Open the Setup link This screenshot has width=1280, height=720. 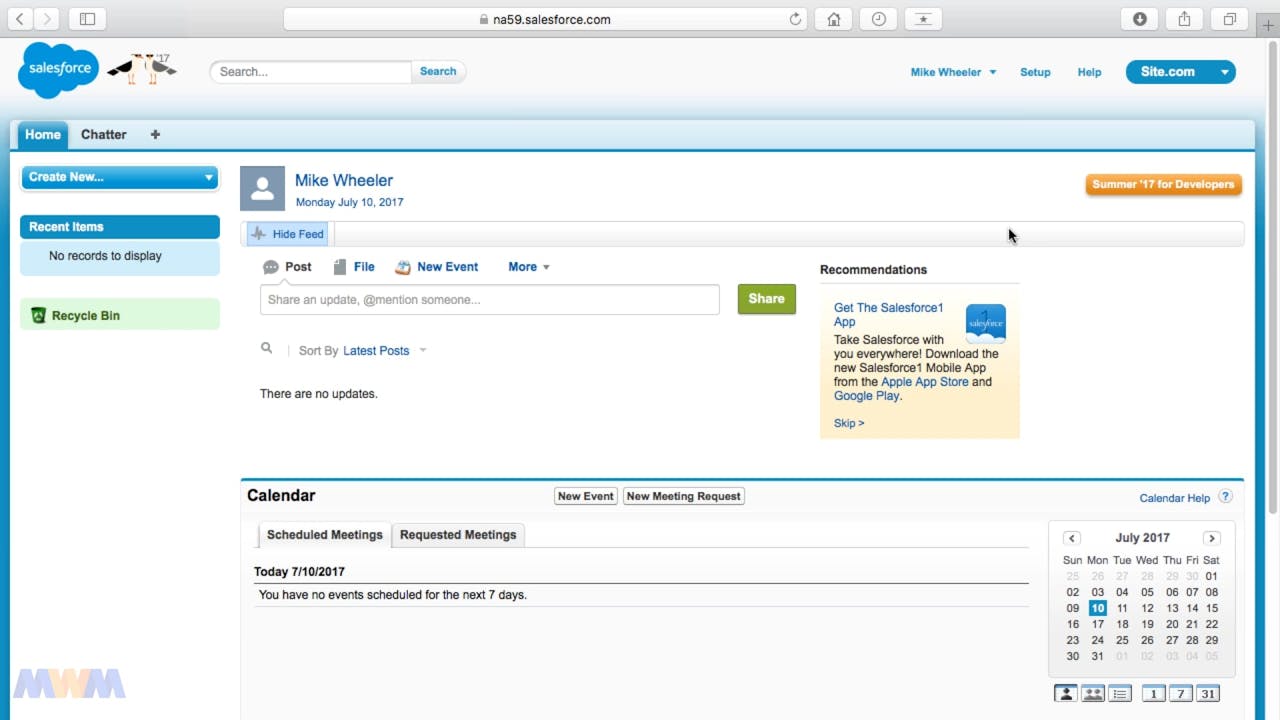point(1035,72)
